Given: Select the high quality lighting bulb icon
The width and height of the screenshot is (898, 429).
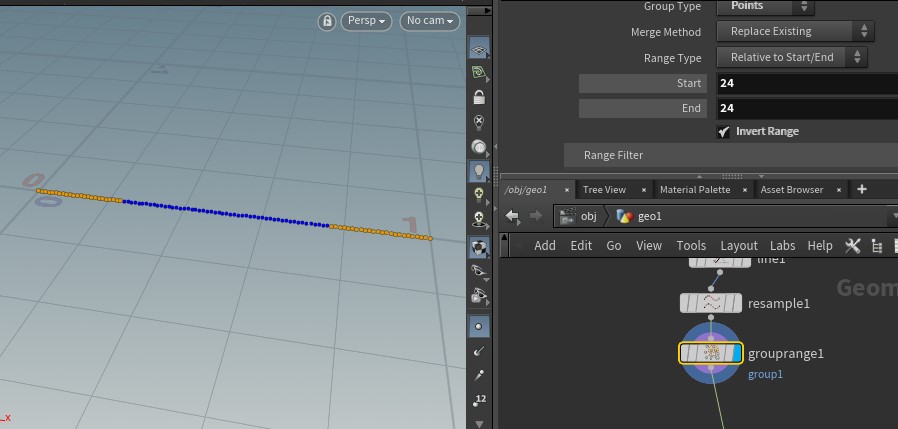Looking at the screenshot, I should pos(479,195).
